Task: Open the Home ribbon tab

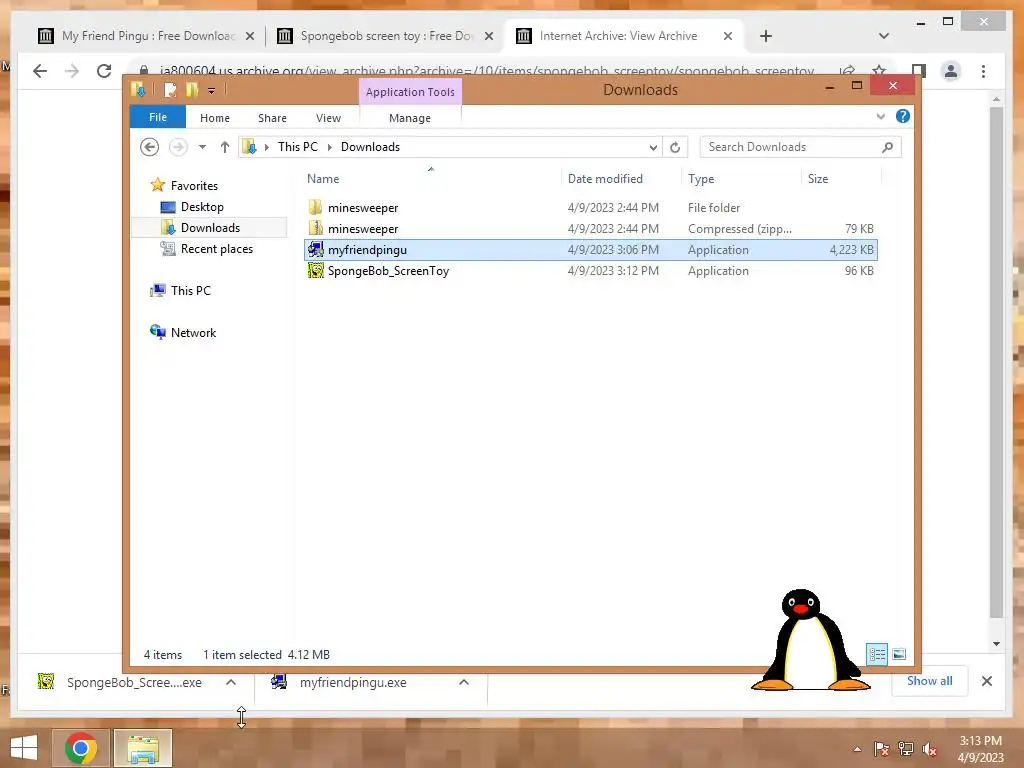Action: point(215,118)
